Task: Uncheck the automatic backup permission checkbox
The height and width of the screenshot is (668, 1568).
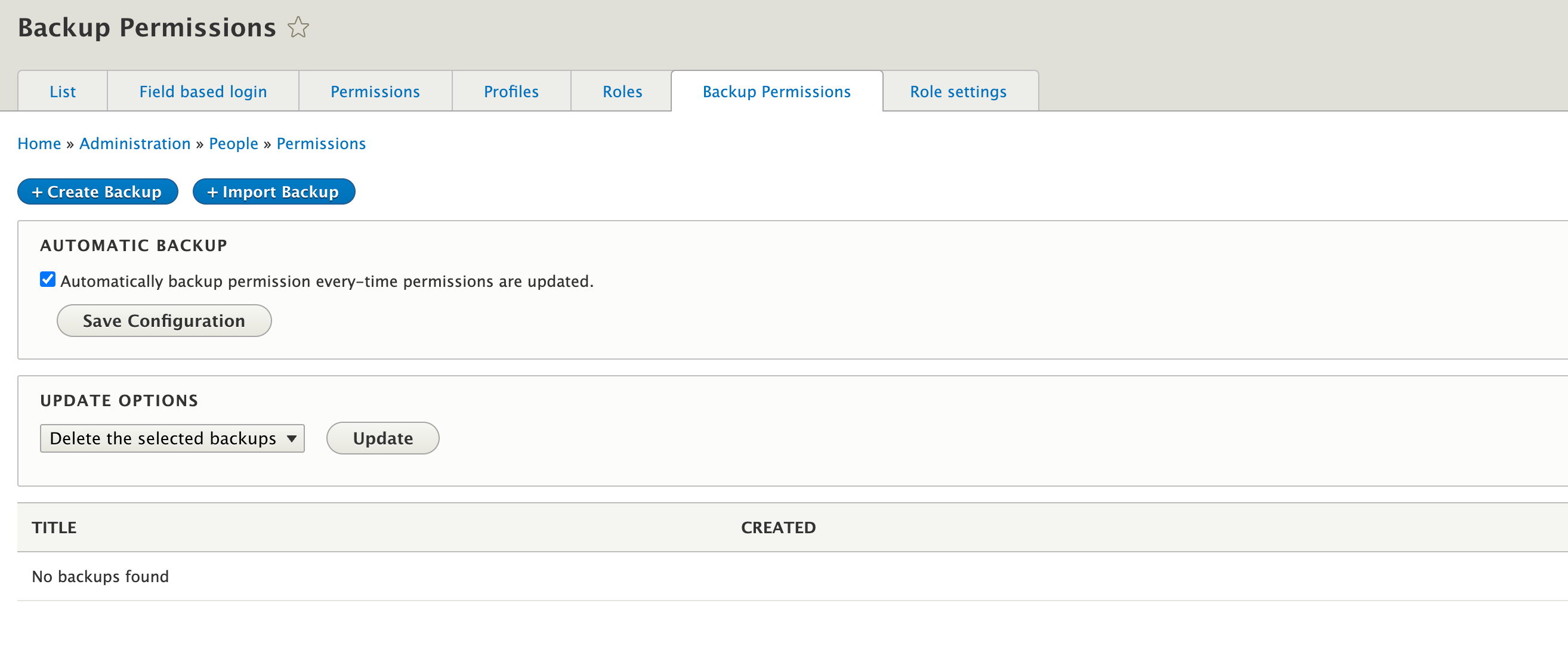Action: pos(48,279)
